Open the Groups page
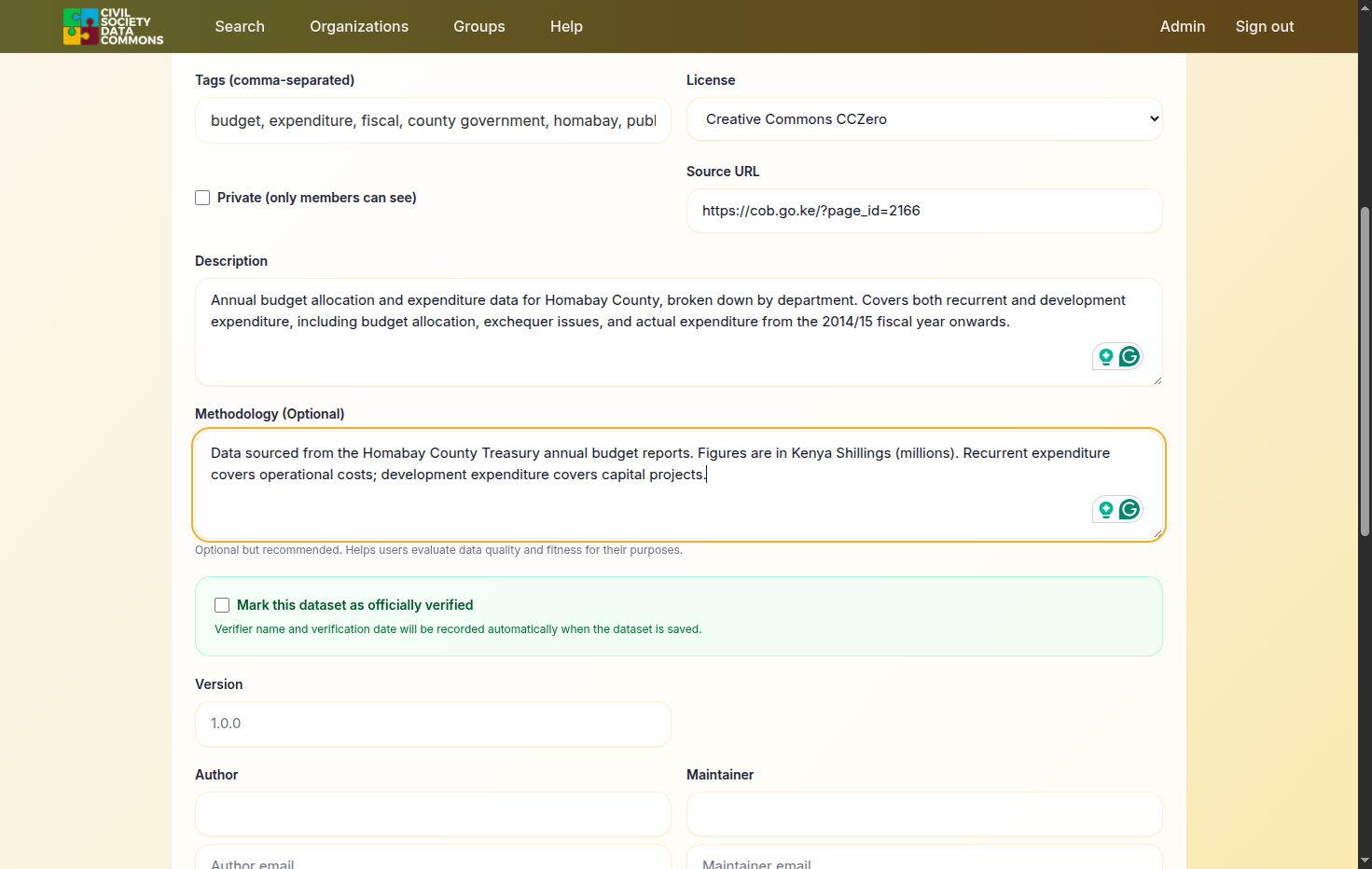1372x869 pixels. [x=479, y=26]
